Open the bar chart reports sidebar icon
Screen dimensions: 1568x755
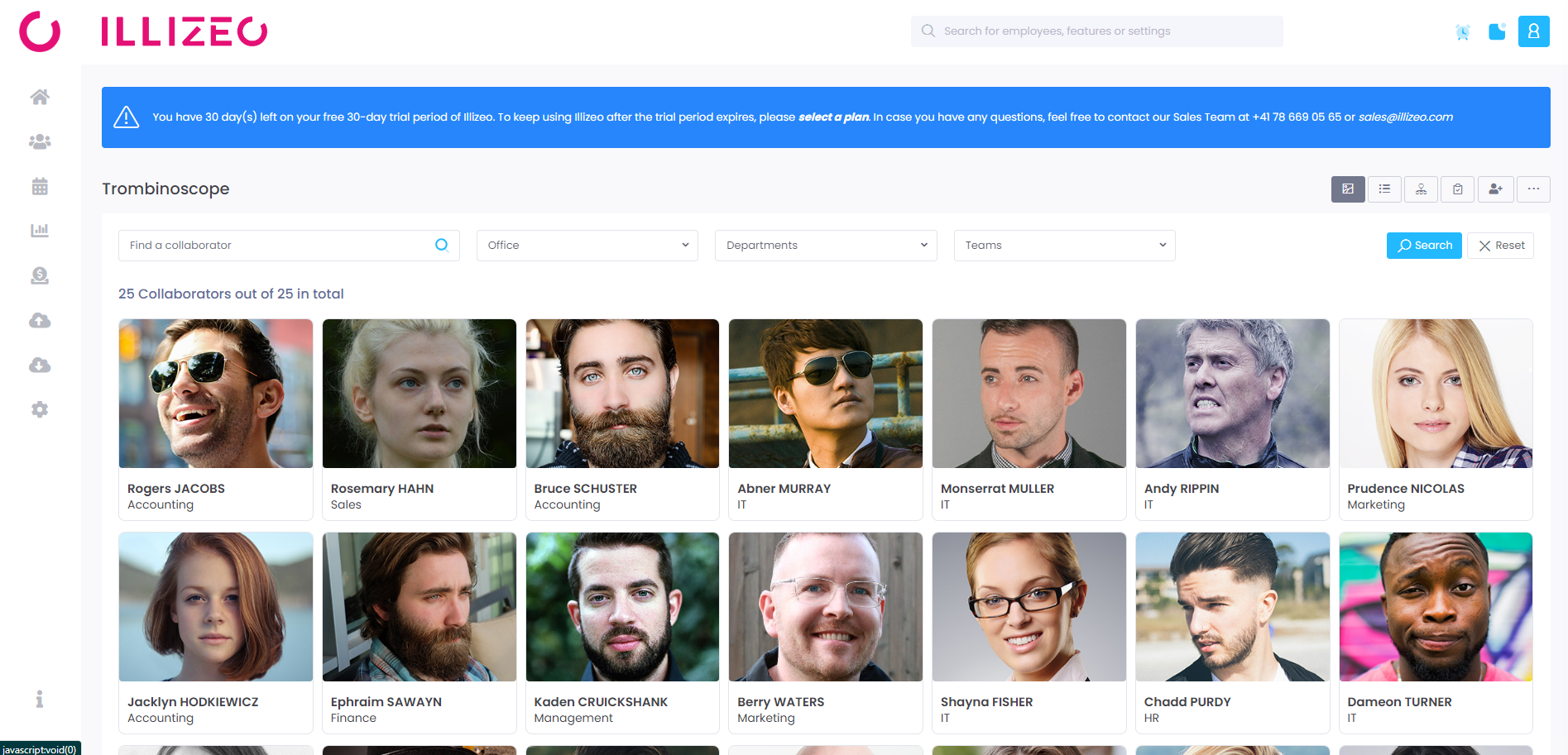(40, 231)
